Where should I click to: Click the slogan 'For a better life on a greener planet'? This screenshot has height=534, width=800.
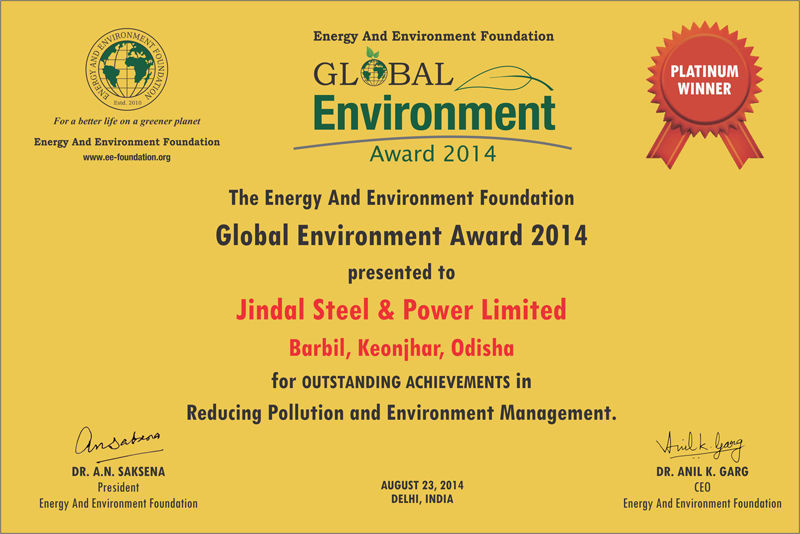tap(127, 121)
